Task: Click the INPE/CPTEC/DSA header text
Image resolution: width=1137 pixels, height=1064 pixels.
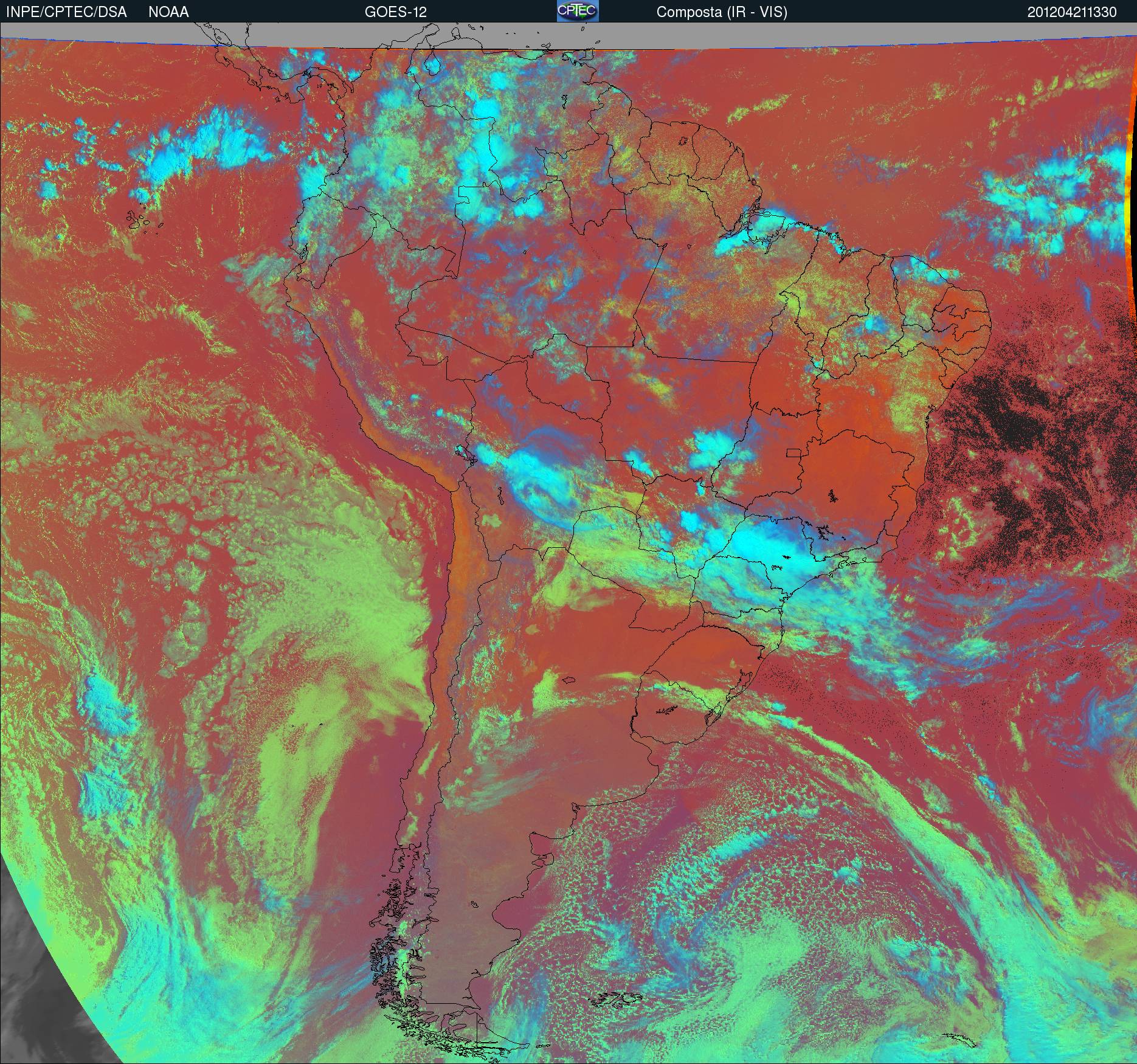Action: tap(66, 12)
